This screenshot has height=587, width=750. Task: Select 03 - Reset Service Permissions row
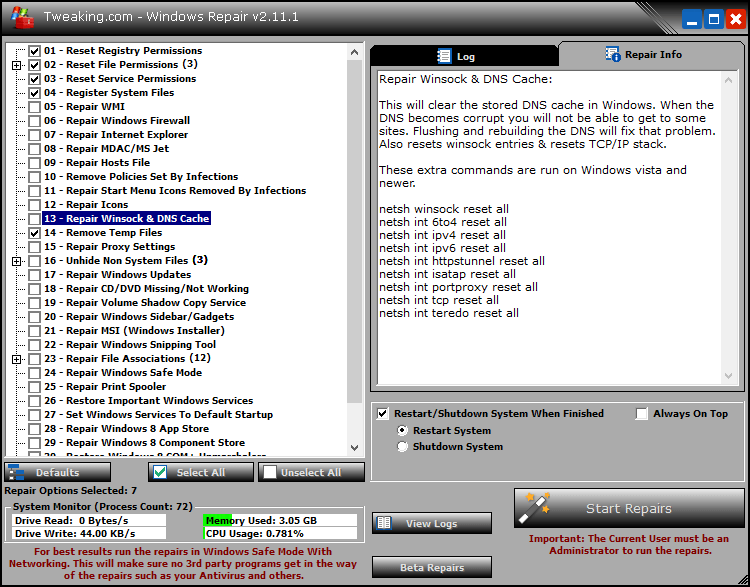coord(120,79)
